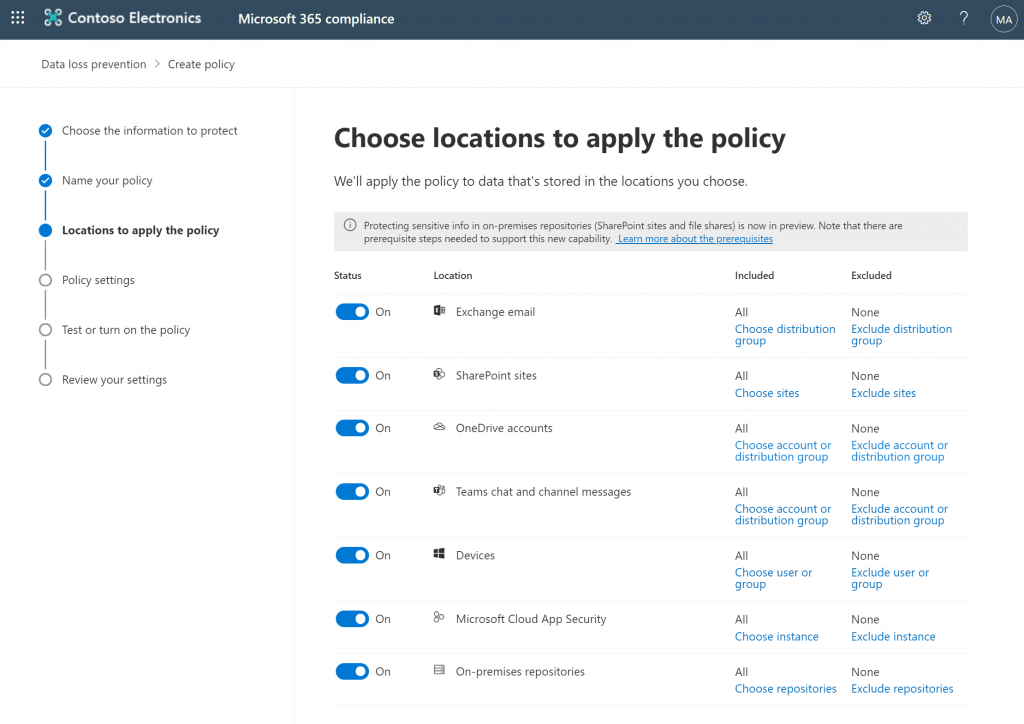Image resolution: width=1024 pixels, height=724 pixels.
Task: Choose account or distribution group for OneDrive
Action: click(783, 451)
